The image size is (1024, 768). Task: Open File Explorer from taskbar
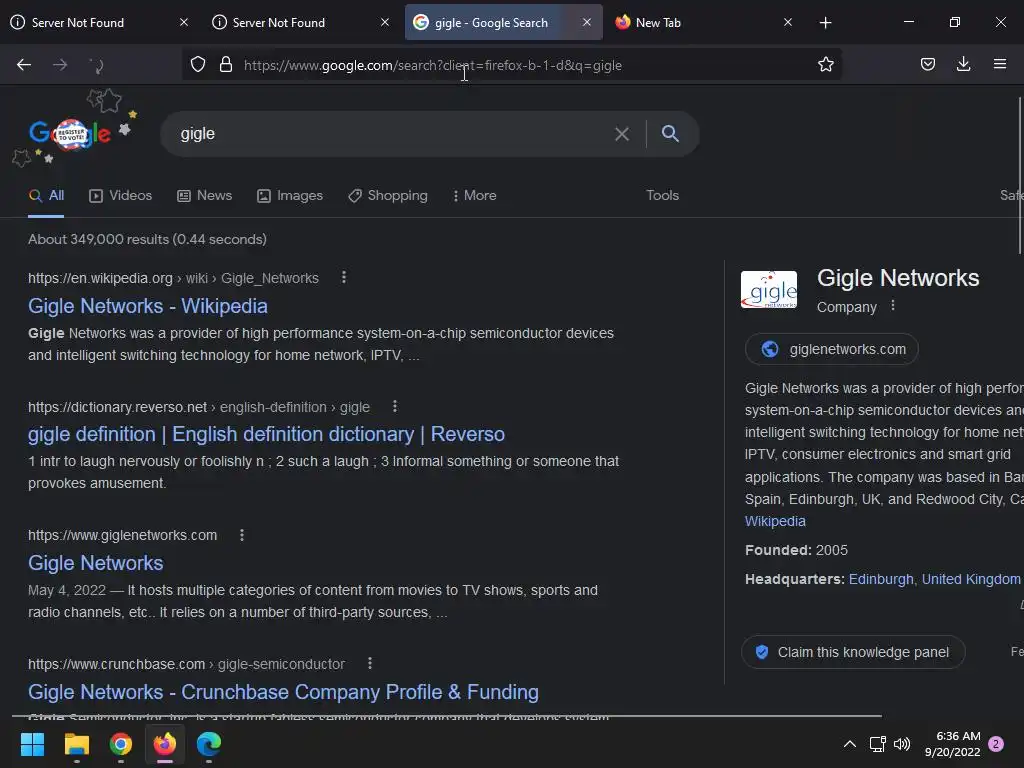76,744
